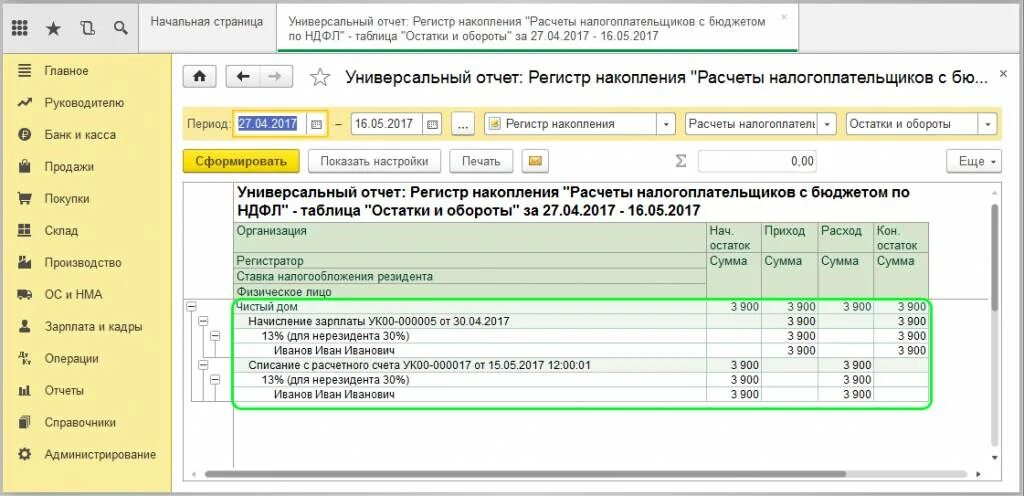Click the Операции sidebar icon

(25, 358)
